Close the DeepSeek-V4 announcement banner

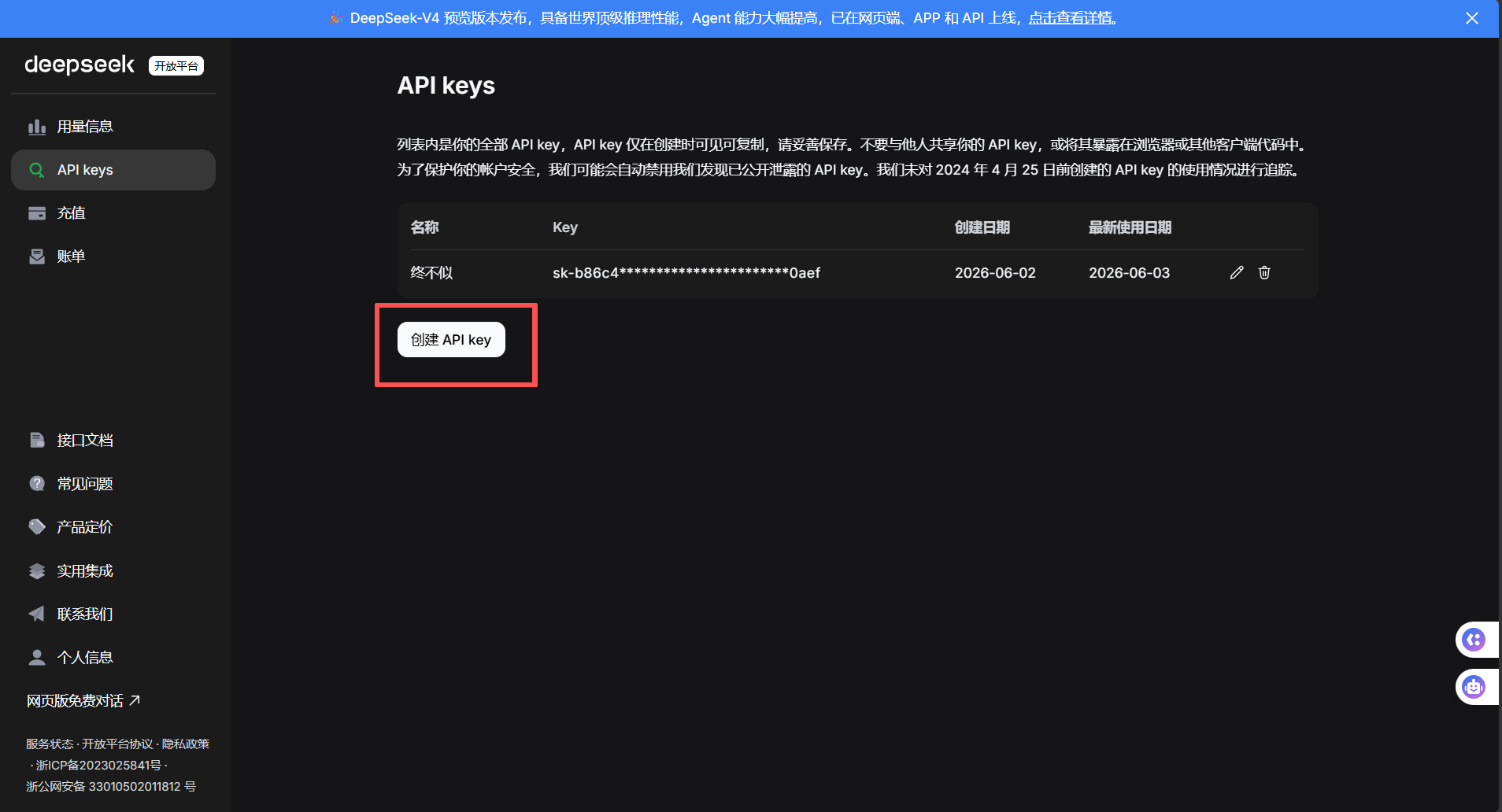coord(1472,18)
